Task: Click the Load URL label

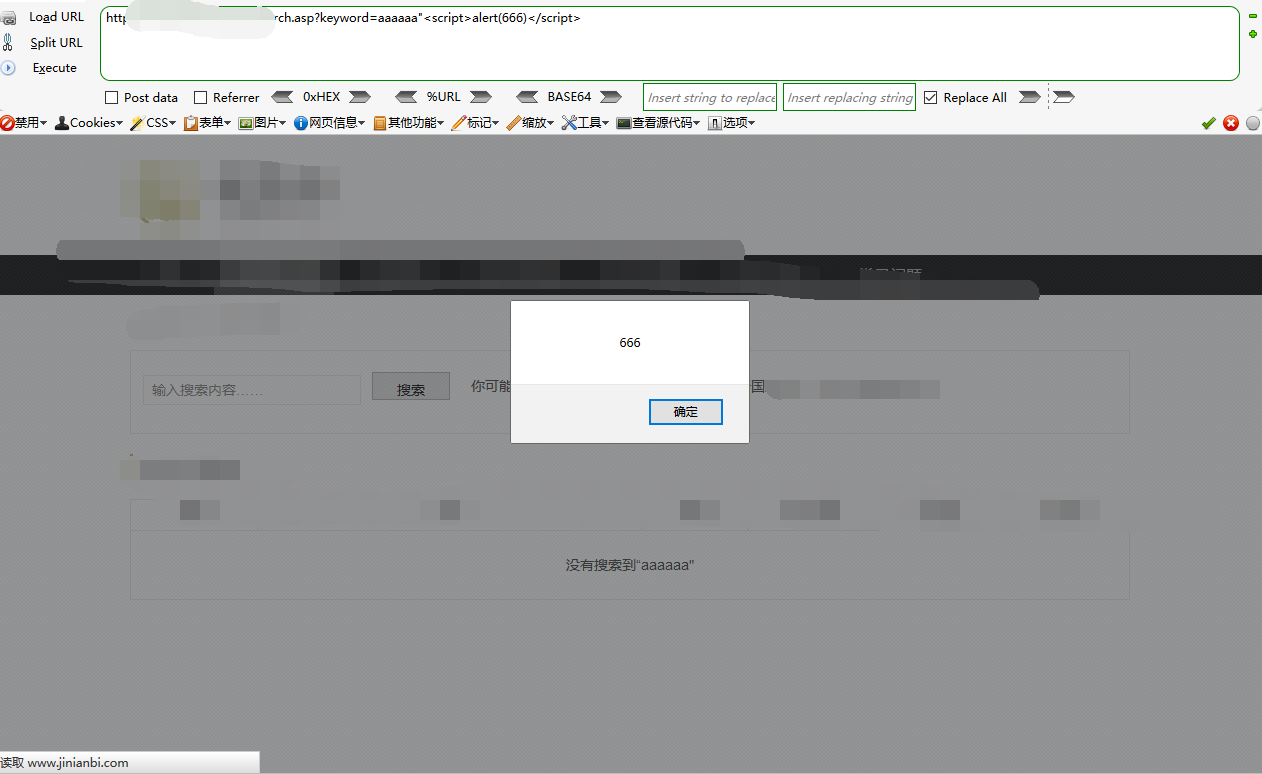Action: [56, 17]
